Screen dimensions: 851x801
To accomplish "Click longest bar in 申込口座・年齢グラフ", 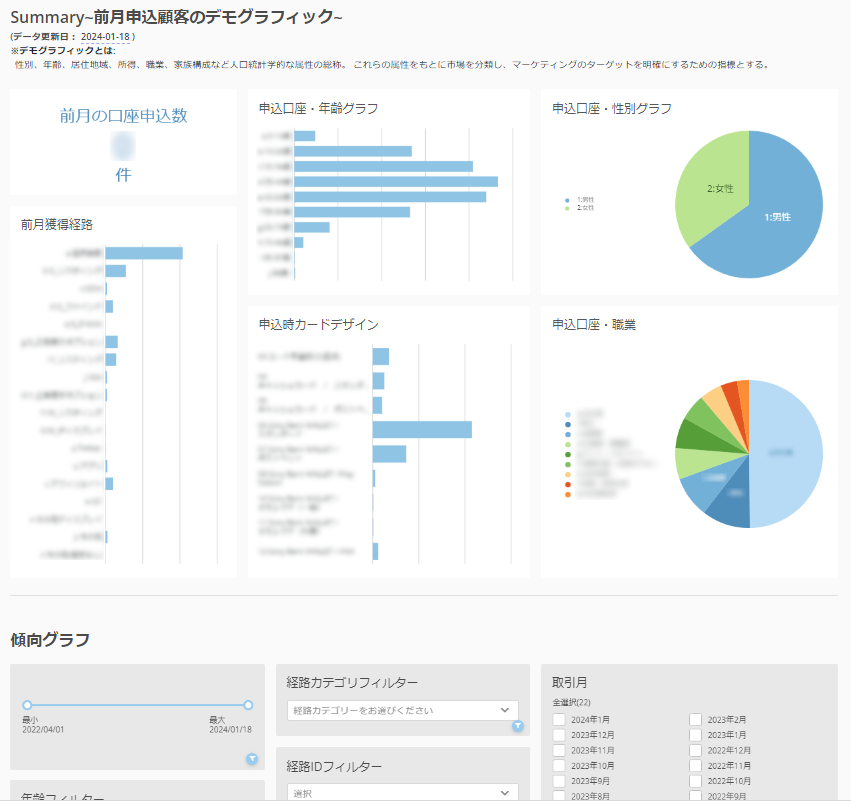I will click(396, 181).
